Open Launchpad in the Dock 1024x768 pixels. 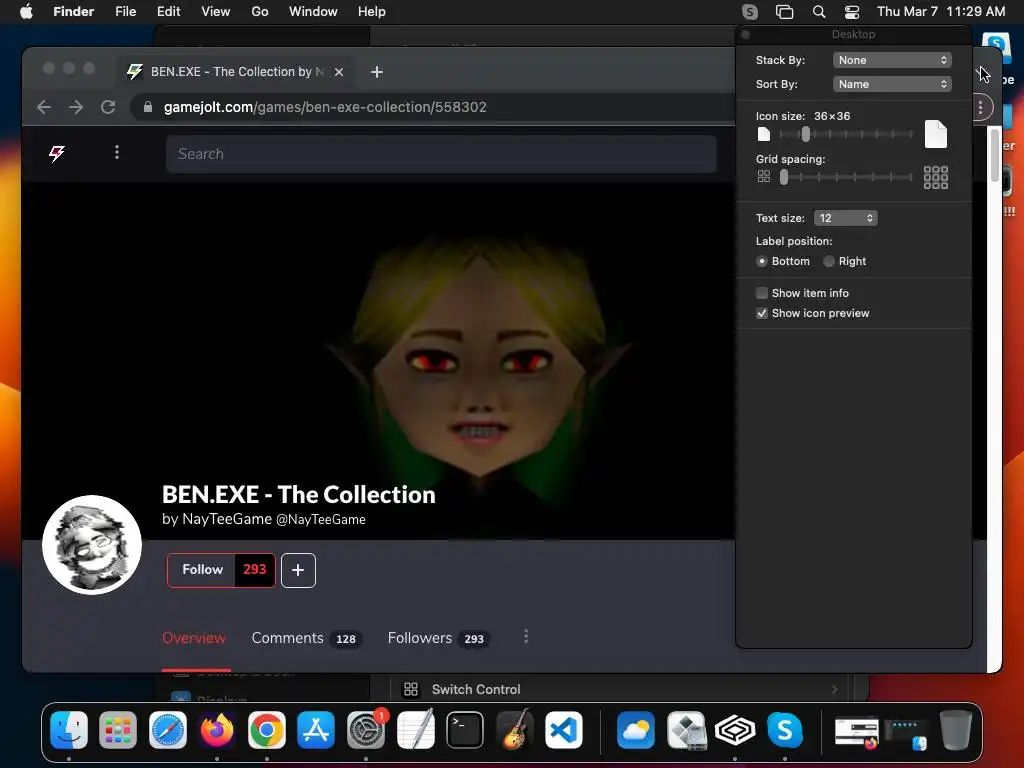pyautogui.click(x=118, y=729)
